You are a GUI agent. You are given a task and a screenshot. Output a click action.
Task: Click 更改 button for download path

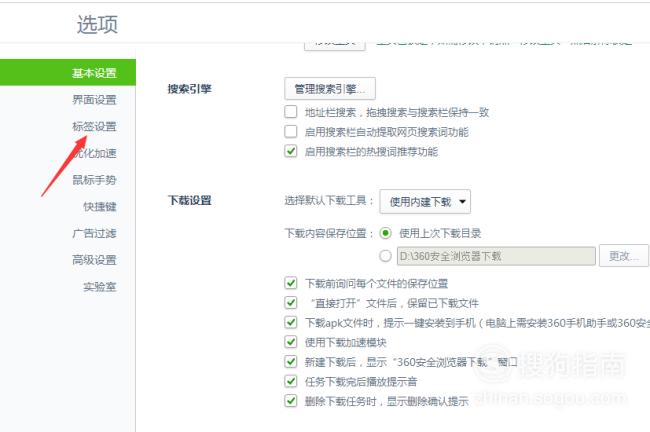click(623, 256)
